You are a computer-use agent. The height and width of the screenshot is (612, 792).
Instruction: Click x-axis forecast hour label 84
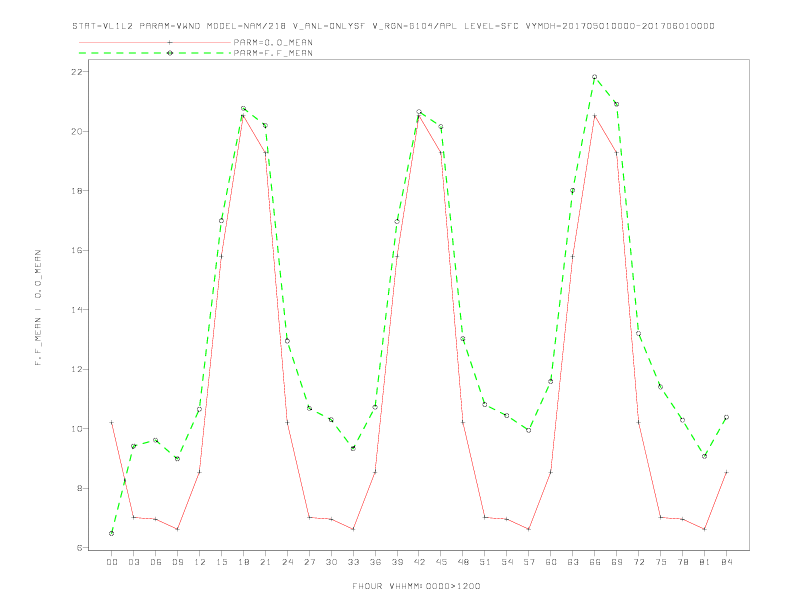click(727, 562)
